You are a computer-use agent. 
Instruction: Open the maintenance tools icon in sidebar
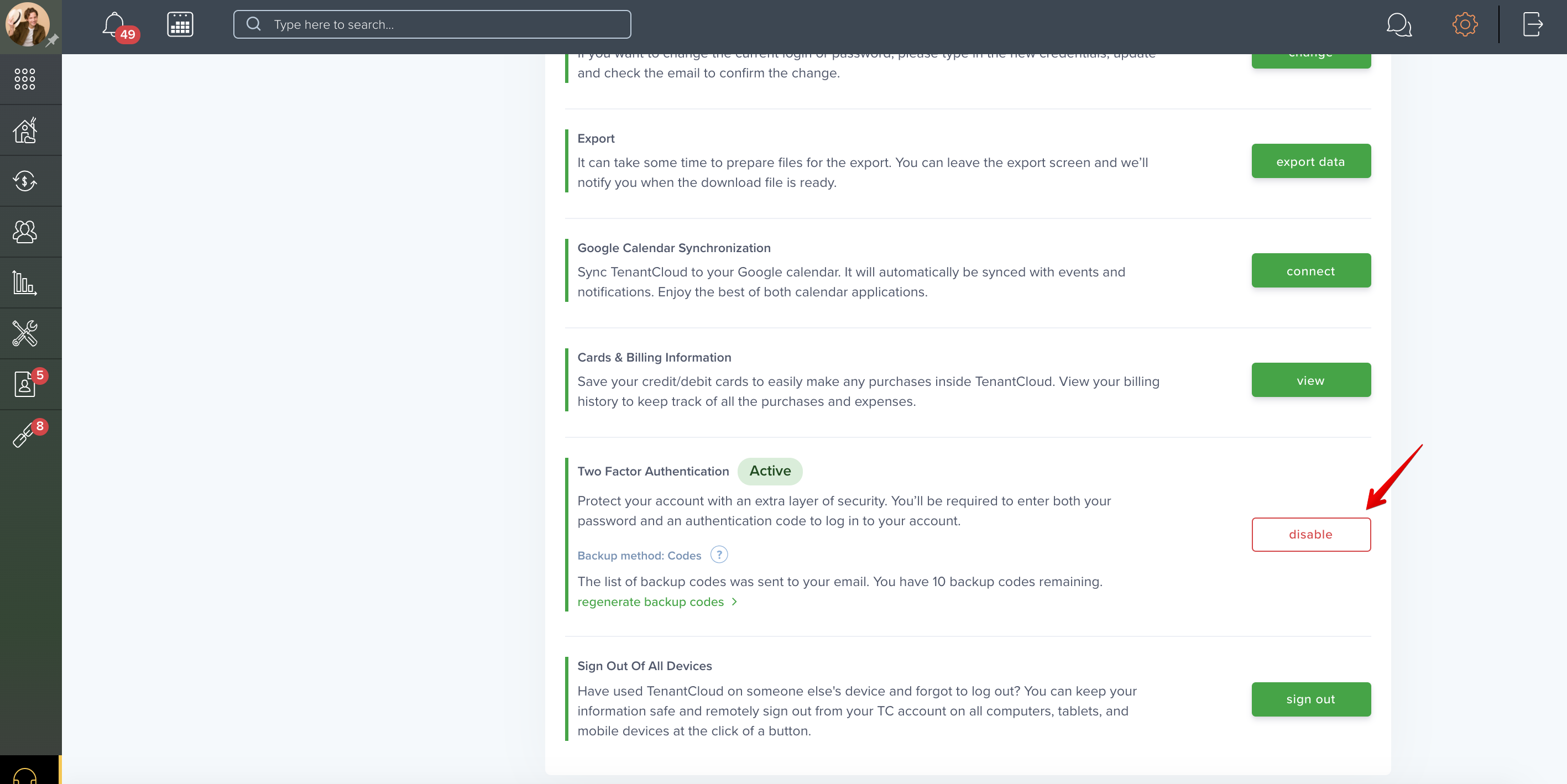(x=25, y=333)
